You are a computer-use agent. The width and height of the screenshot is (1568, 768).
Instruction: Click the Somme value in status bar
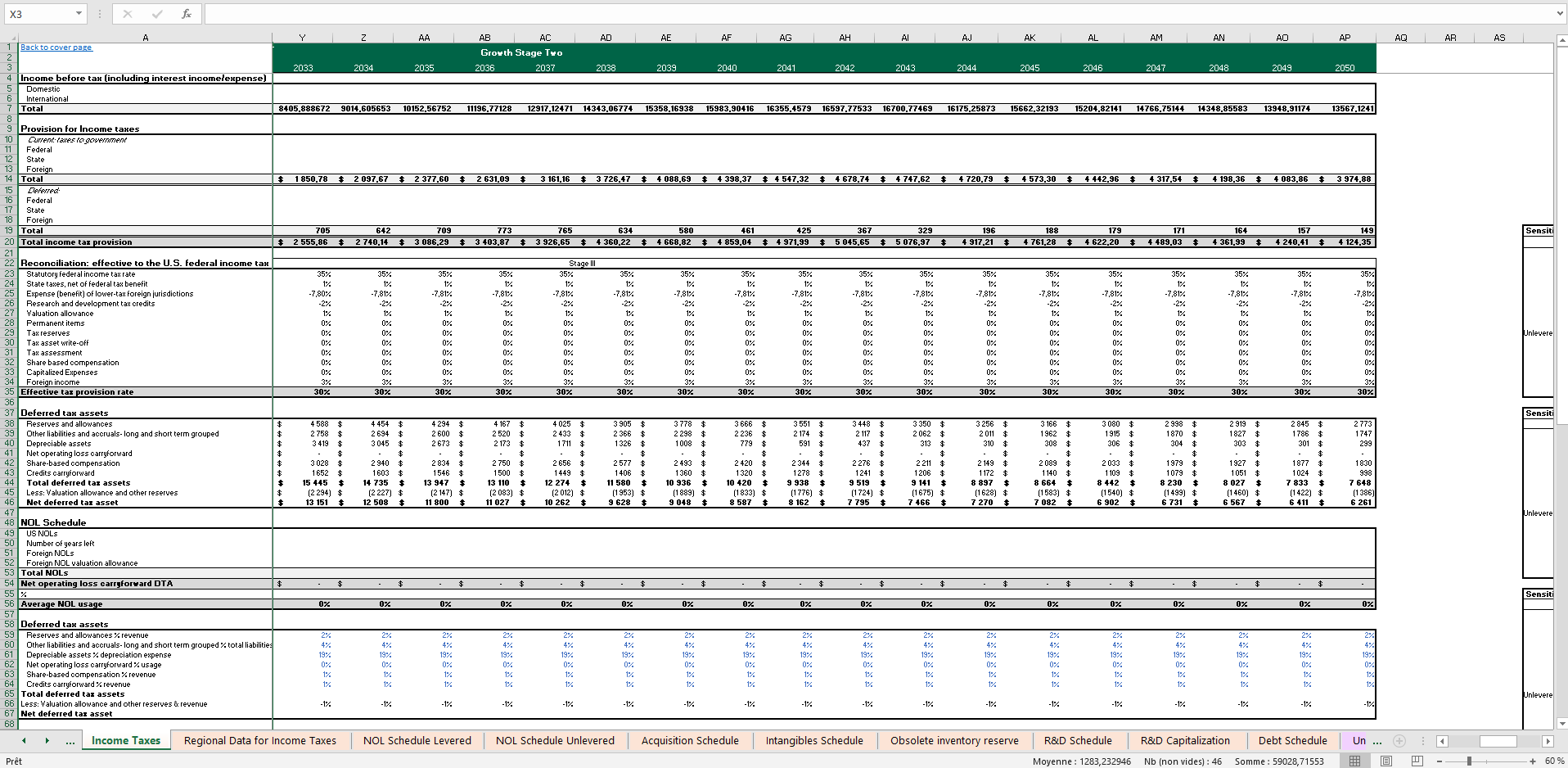pyautogui.click(x=1279, y=761)
